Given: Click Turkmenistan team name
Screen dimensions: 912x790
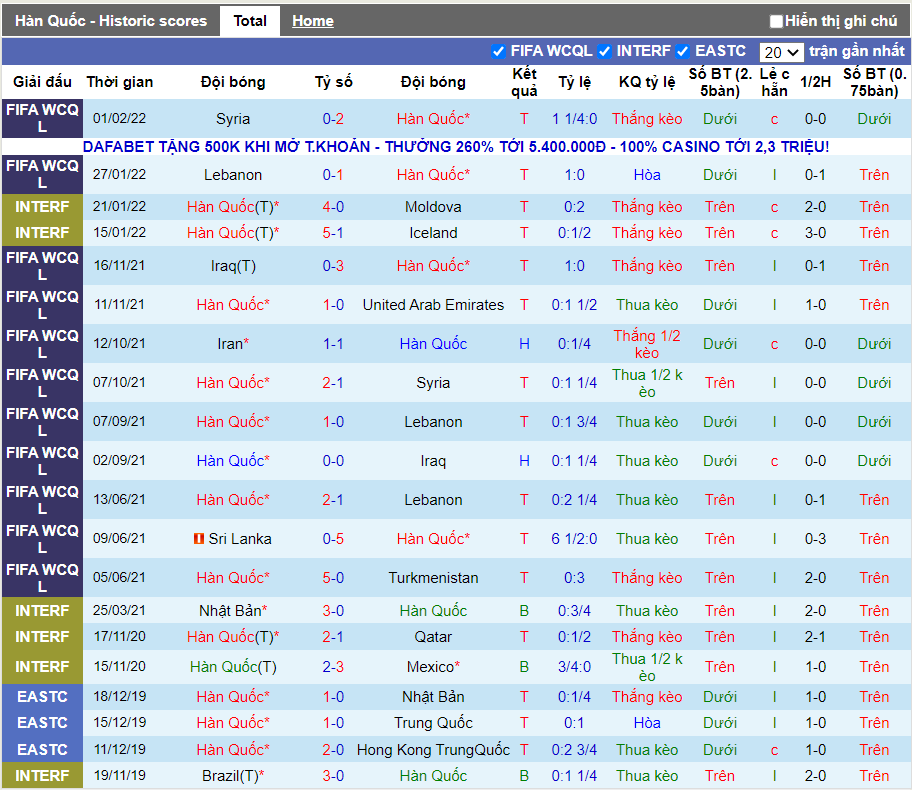Looking at the screenshot, I should (433, 578).
